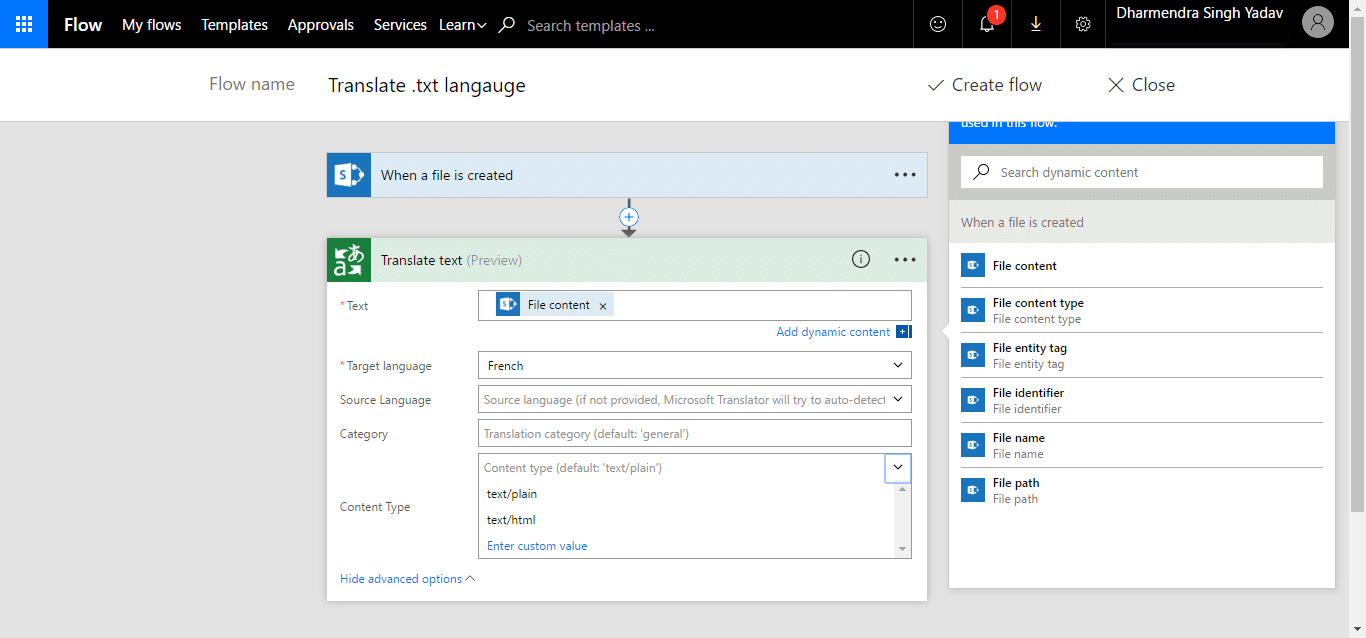This screenshot has width=1366, height=638.
Task: Click icon beside File identifier item
Action: click(973, 400)
